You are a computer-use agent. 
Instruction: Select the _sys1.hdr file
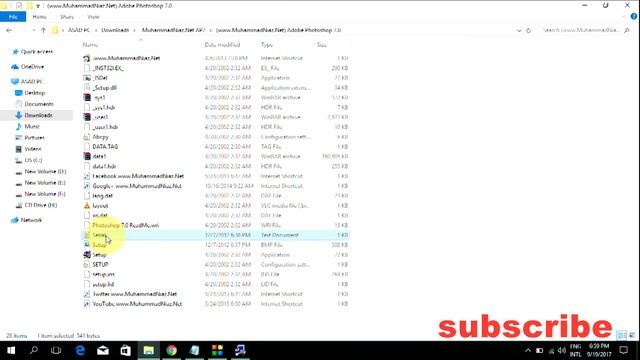[x=104, y=107]
